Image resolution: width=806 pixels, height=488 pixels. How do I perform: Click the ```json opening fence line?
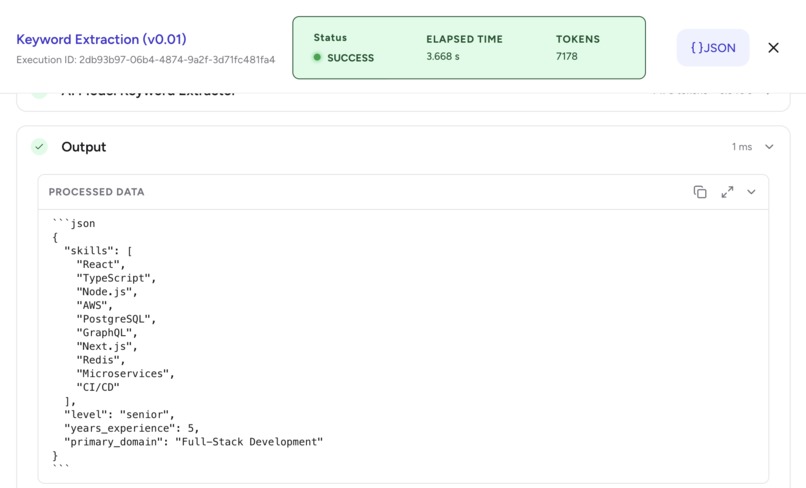click(x=74, y=224)
